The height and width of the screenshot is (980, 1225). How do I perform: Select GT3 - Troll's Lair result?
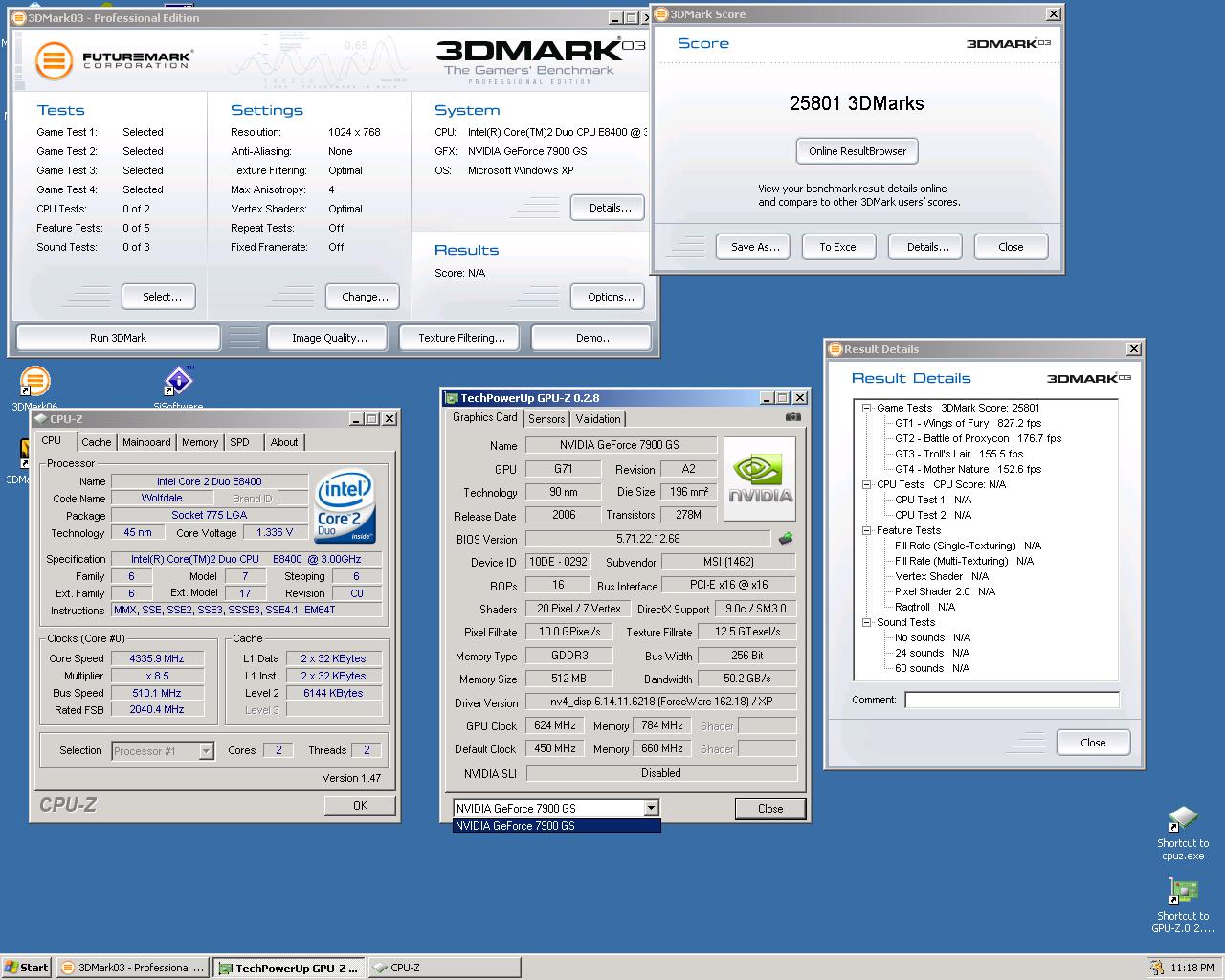tap(959, 454)
